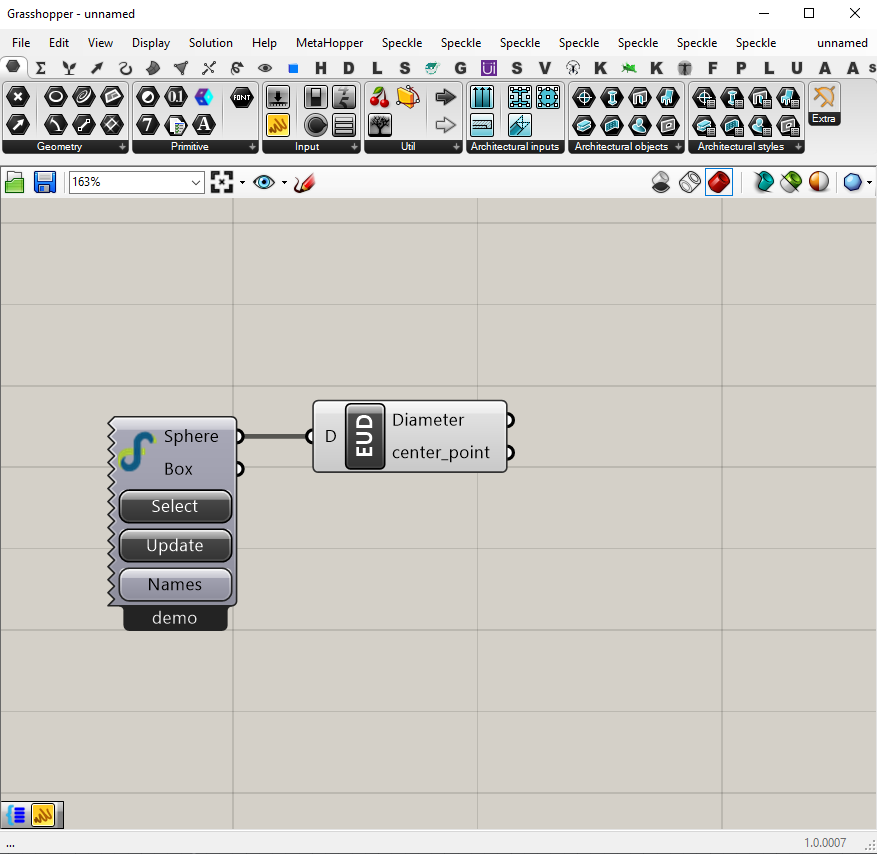Click the tree icon in Util panel

(x=379, y=124)
